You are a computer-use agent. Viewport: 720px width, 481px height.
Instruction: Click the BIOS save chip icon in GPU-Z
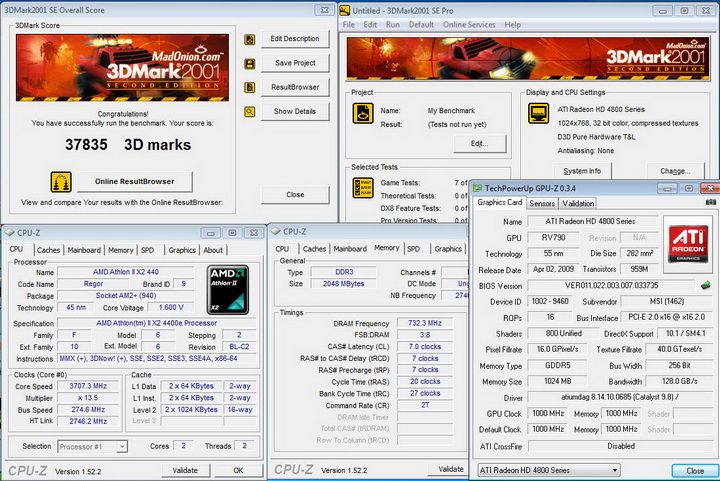coord(706,285)
